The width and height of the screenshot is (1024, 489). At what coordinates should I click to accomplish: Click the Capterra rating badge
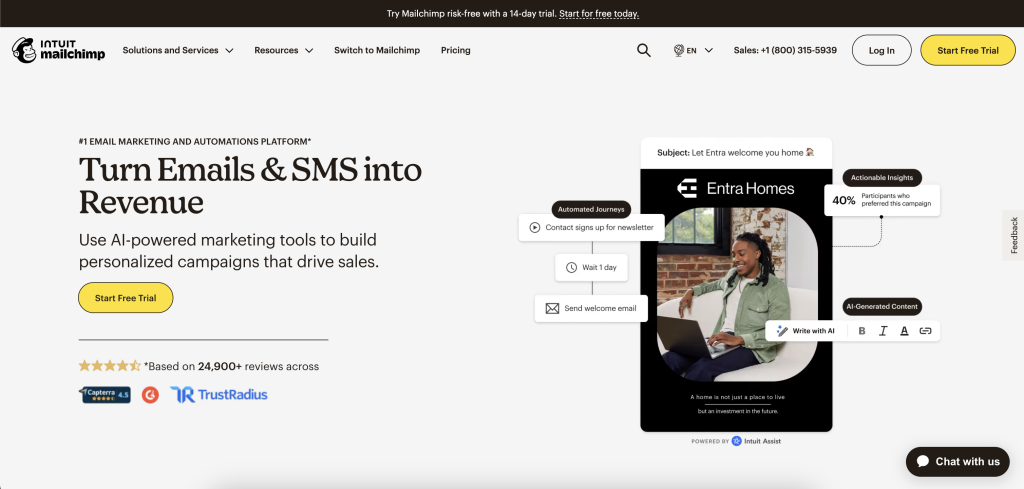pos(105,394)
